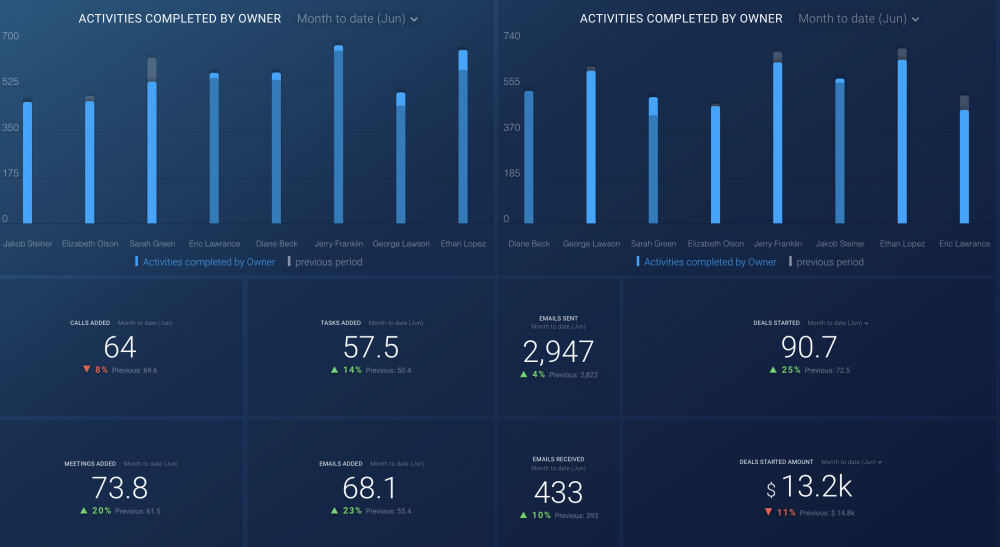Toggle 'previous period' legend in right chart

tap(829, 262)
